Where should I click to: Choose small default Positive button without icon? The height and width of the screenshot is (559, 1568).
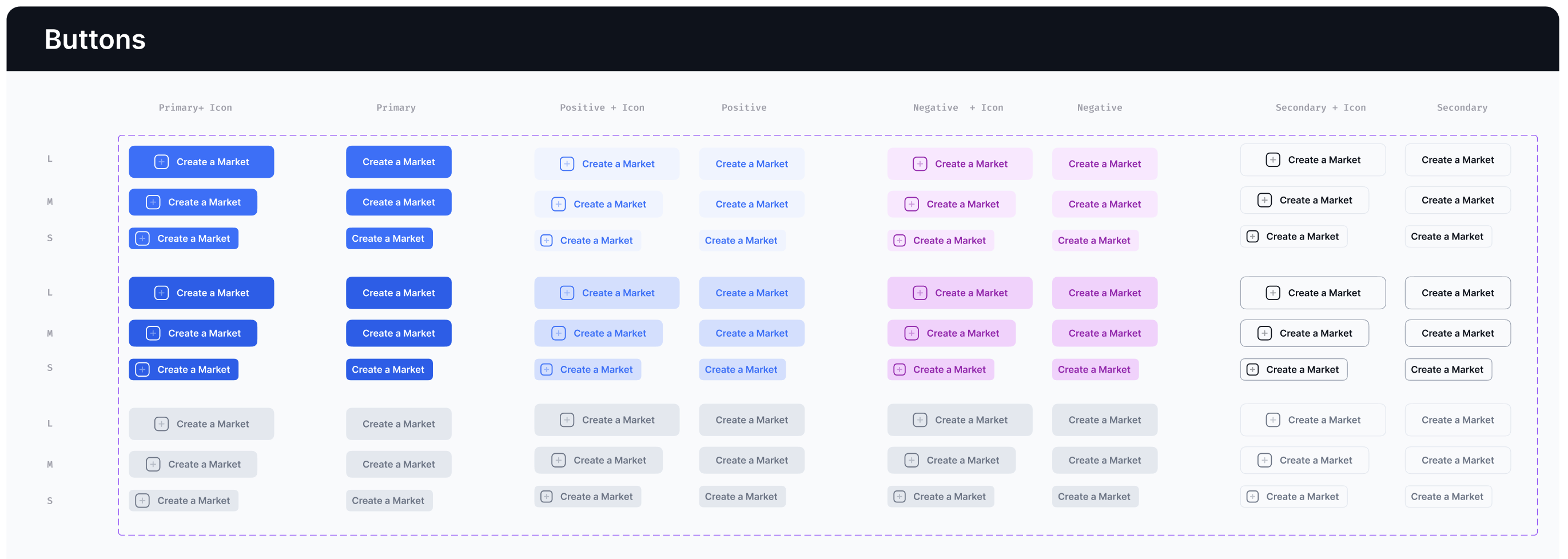click(x=742, y=241)
